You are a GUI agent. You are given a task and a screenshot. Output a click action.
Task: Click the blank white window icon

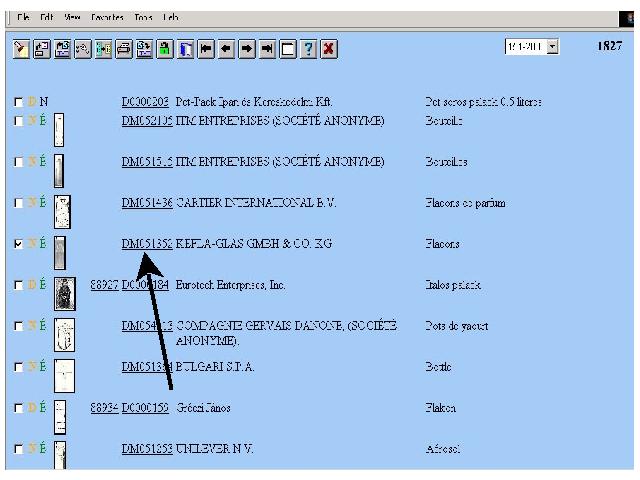click(x=288, y=49)
